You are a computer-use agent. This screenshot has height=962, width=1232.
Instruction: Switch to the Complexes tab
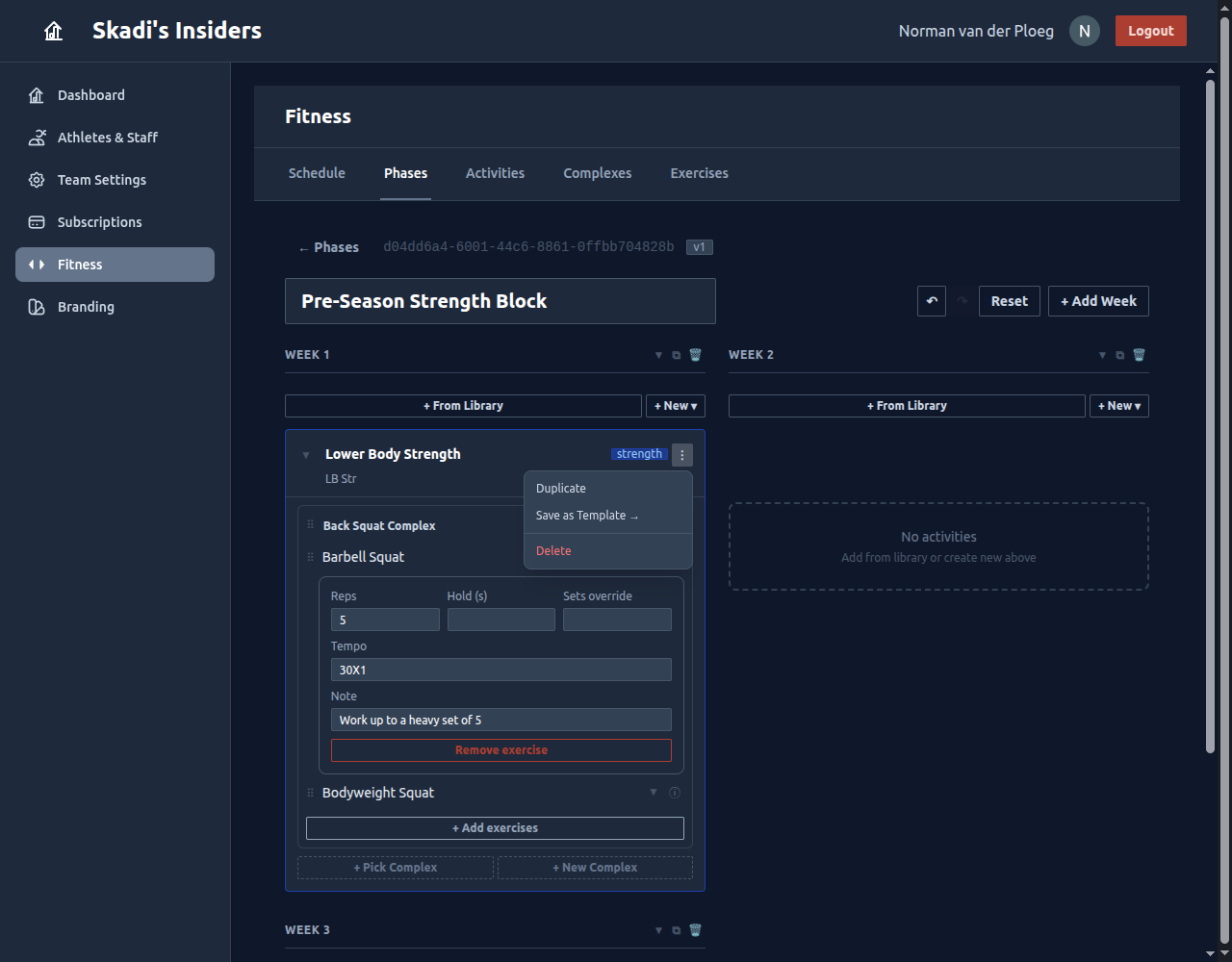tap(598, 173)
